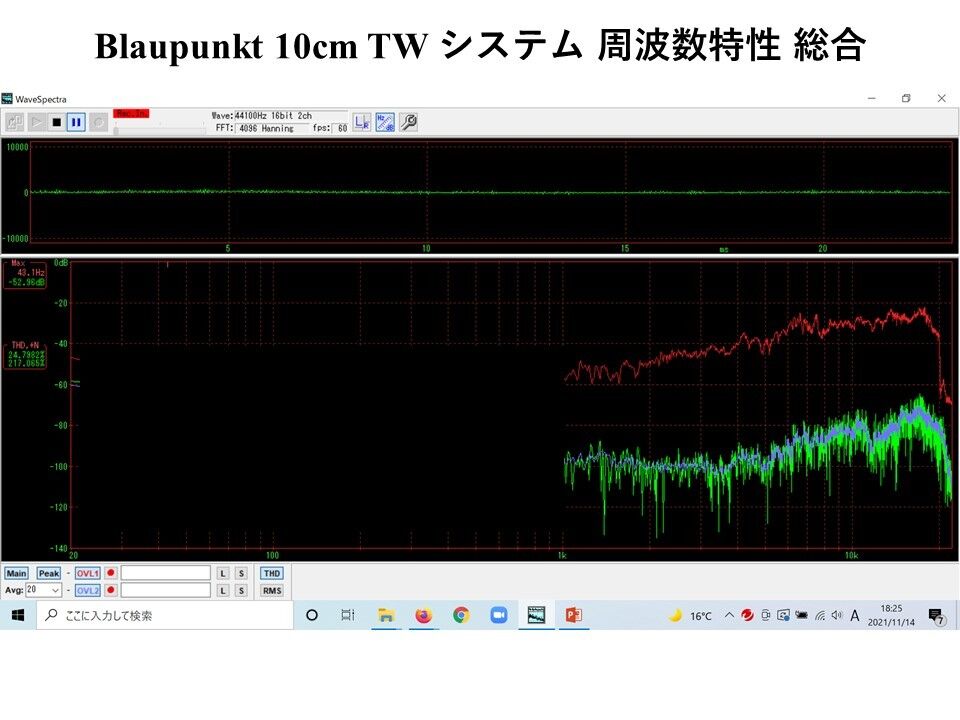Image resolution: width=960 pixels, height=720 pixels.
Task: Toggle the THD display button
Action: click(272, 573)
